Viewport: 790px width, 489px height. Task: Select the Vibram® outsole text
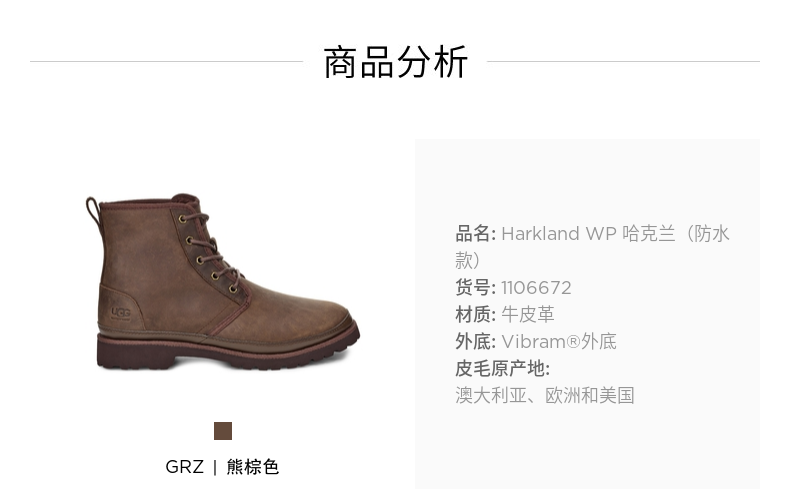tap(559, 341)
